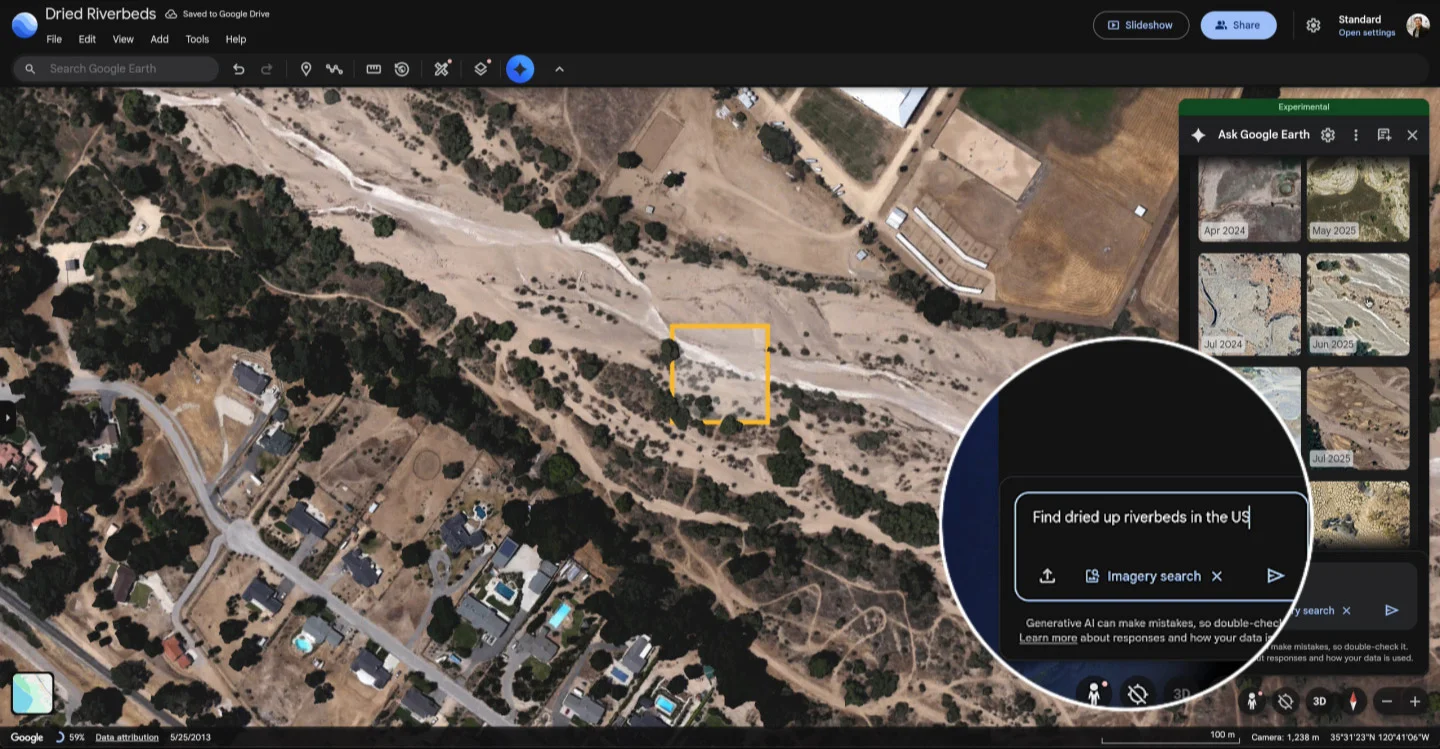Open the ruler measurement tool
Image resolution: width=1440 pixels, height=749 pixels.
pyautogui.click(x=373, y=68)
